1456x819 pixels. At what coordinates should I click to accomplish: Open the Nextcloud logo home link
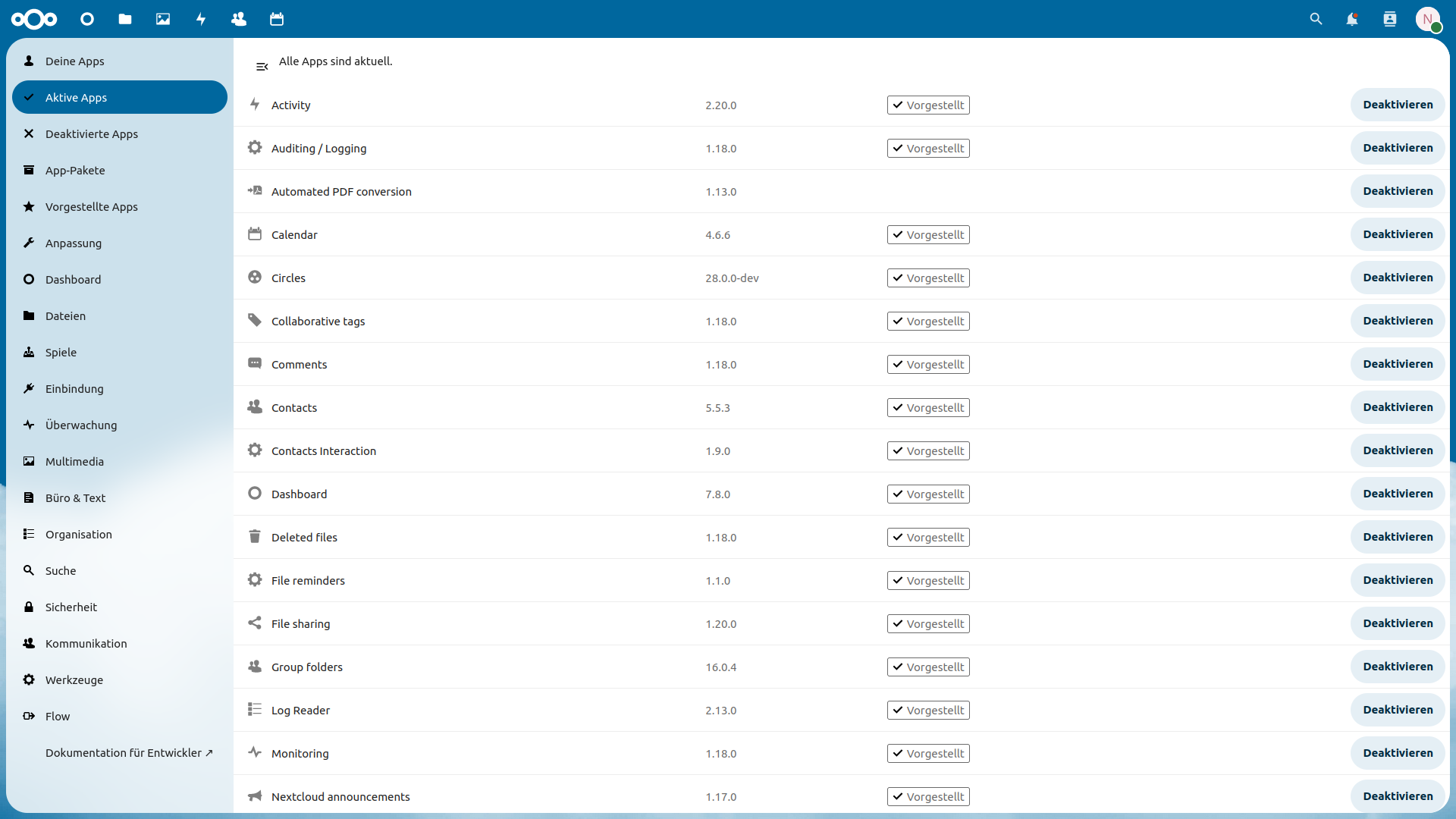click(x=34, y=19)
